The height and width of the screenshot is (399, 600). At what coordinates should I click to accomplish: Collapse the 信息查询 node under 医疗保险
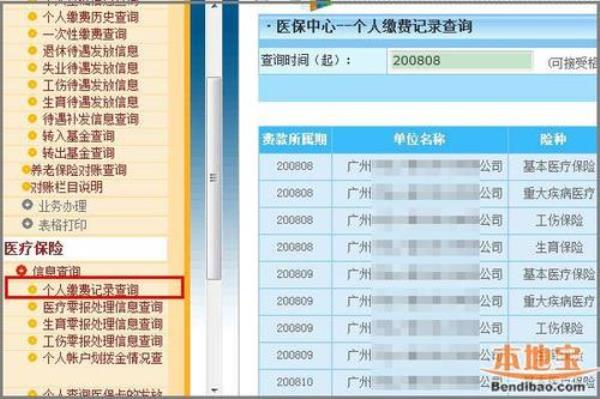pyautogui.click(x=21, y=270)
